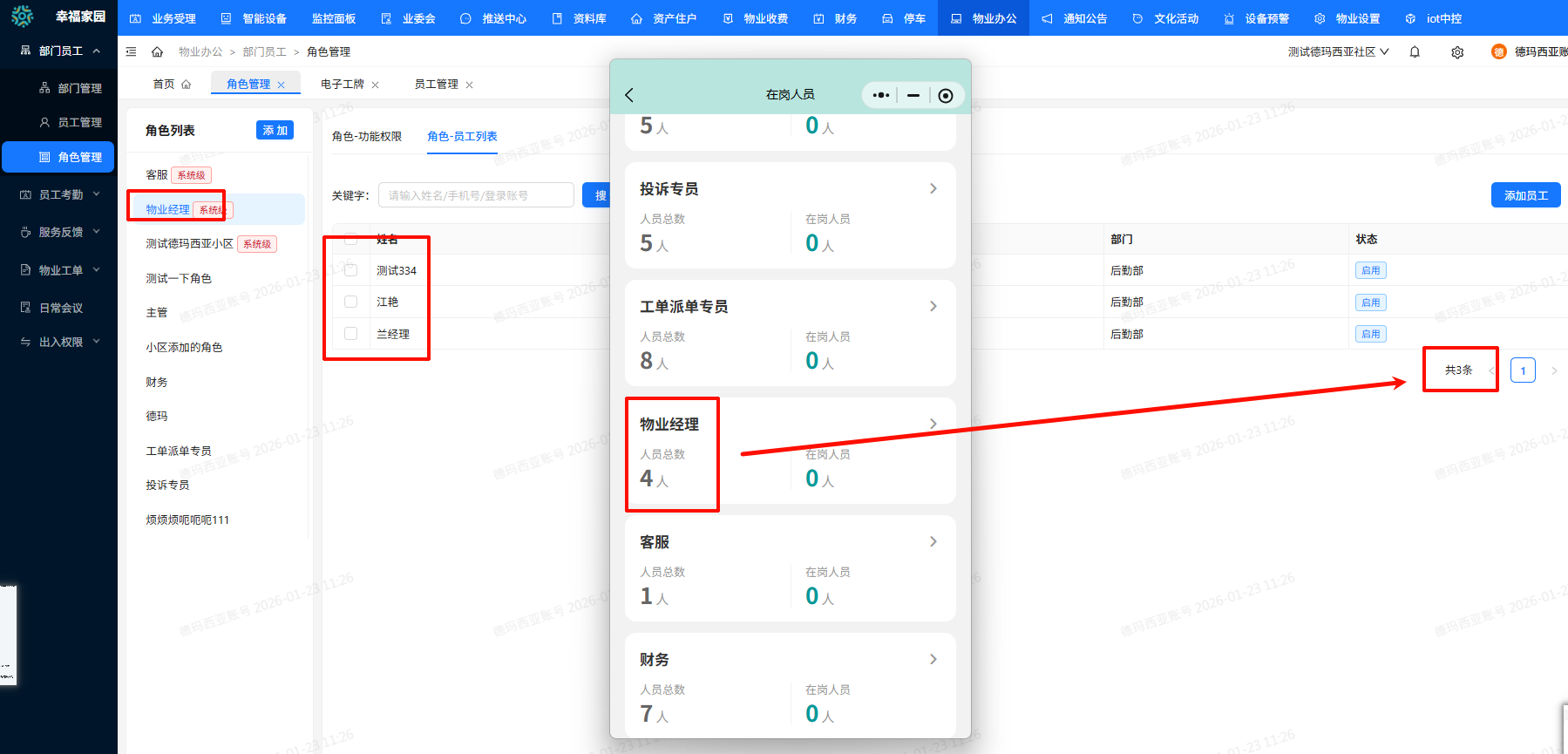Click the 添加员工 button
Viewport: 1568px width, 754px height.
[x=1525, y=195]
